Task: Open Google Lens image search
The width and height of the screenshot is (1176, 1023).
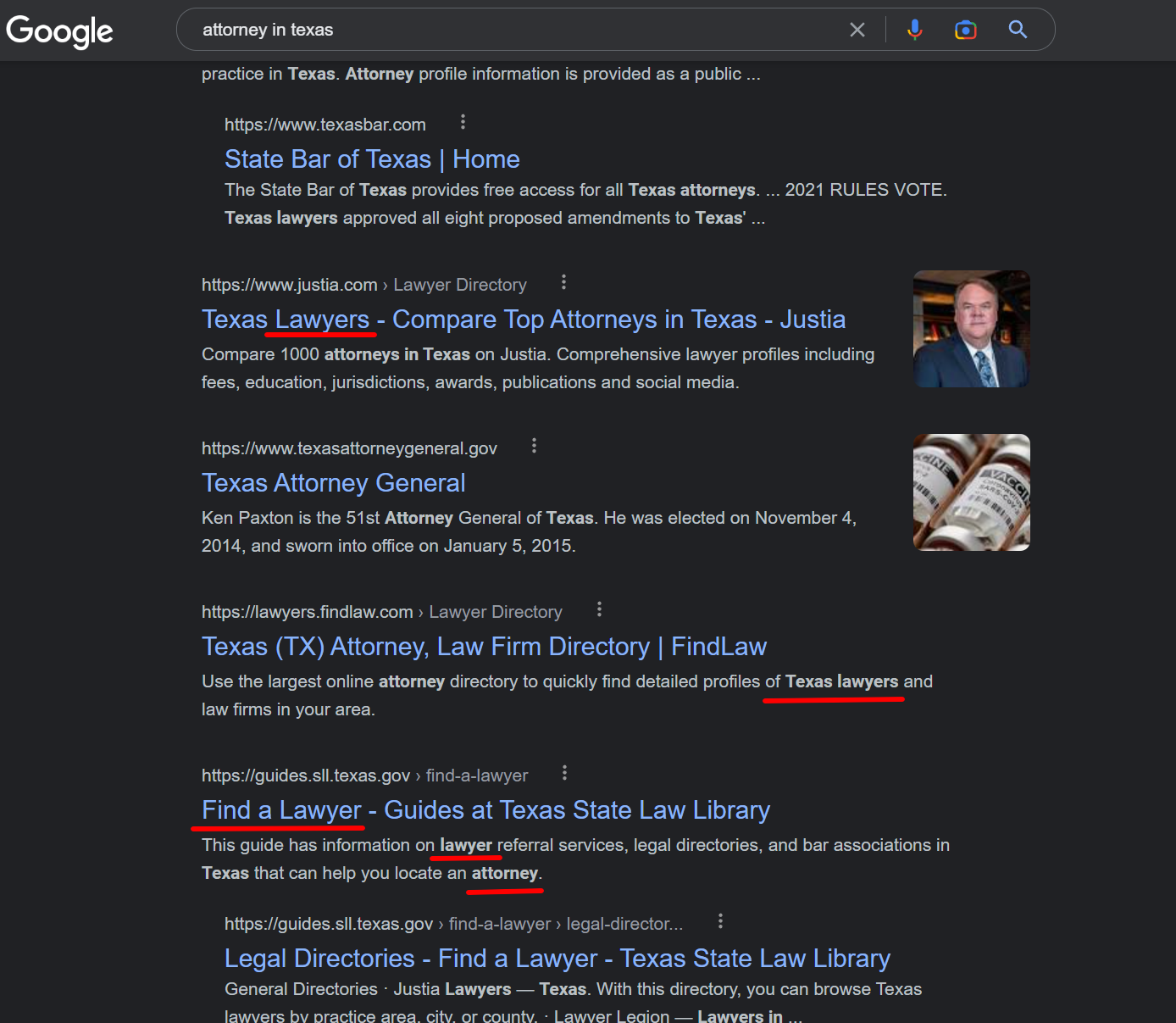Action: [966, 30]
